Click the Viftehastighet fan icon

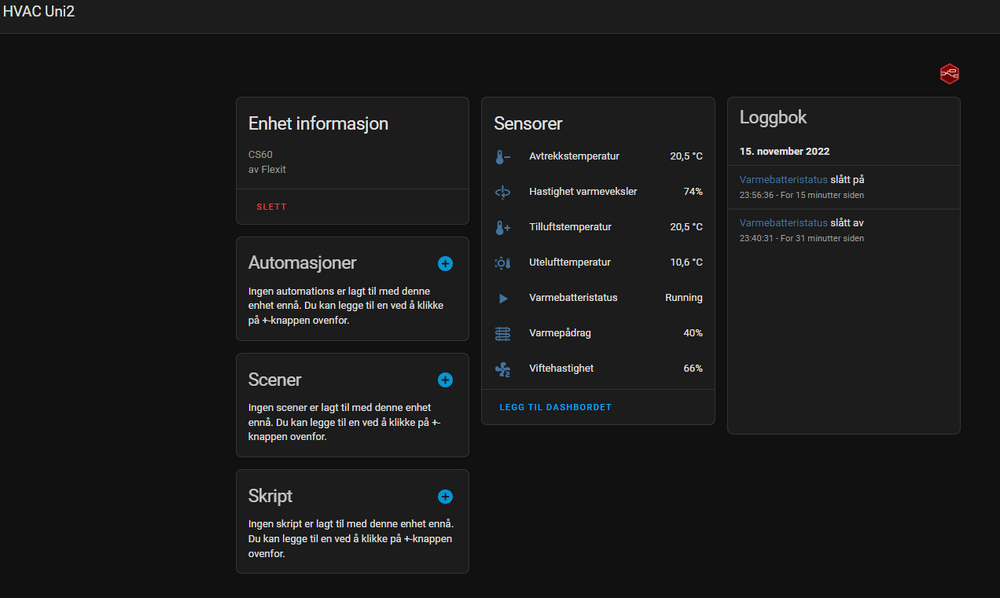(x=502, y=369)
